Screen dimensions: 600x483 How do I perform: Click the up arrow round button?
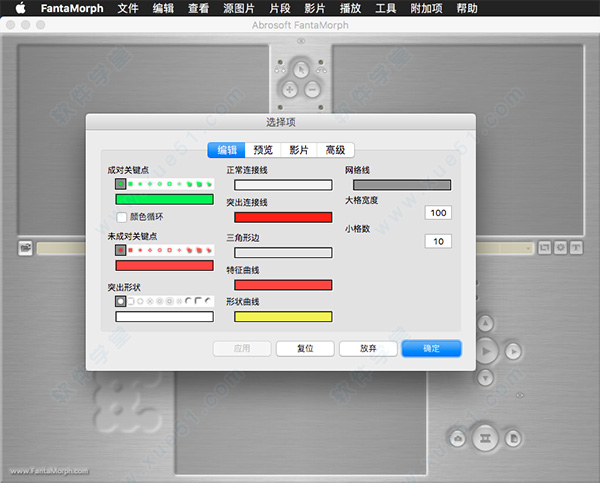[x=485, y=323]
